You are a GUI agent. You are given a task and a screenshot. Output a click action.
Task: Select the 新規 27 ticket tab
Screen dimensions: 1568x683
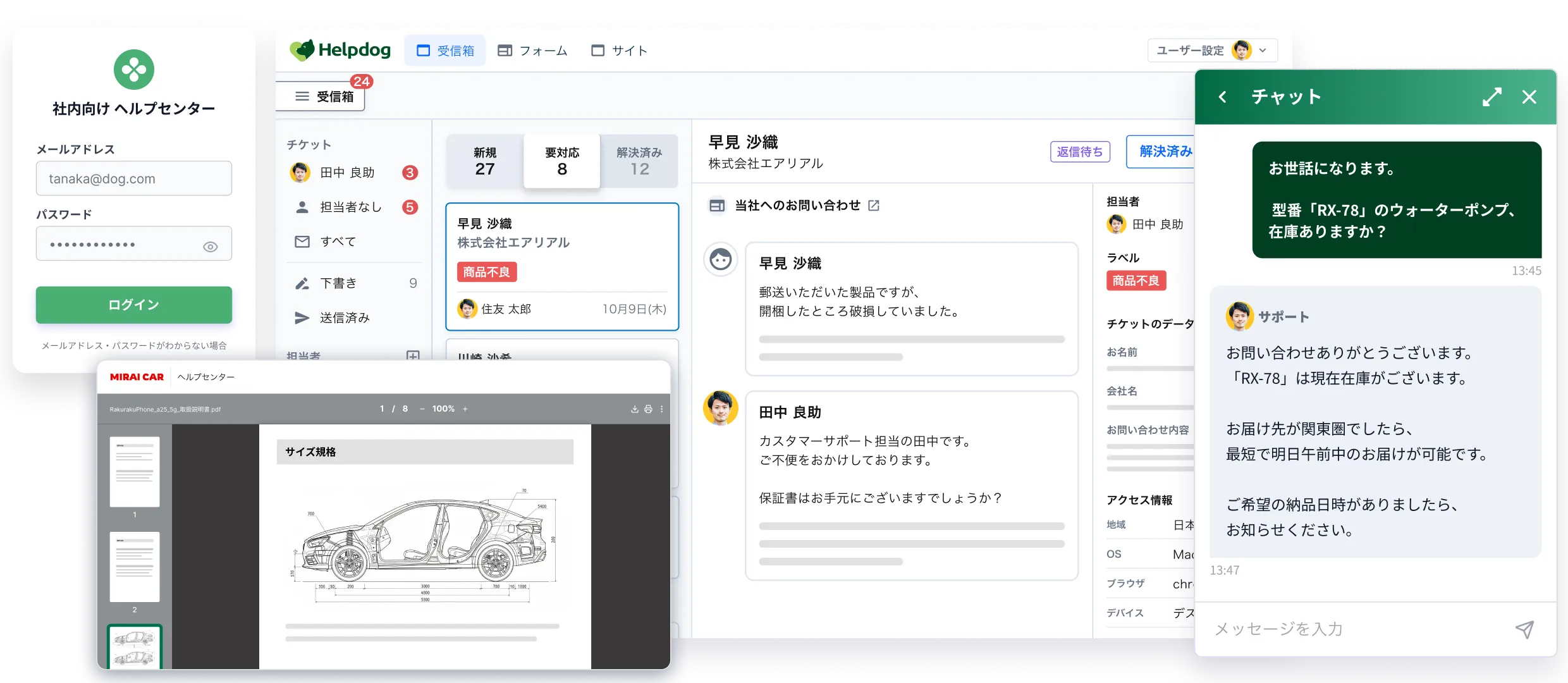pyautogui.click(x=485, y=162)
